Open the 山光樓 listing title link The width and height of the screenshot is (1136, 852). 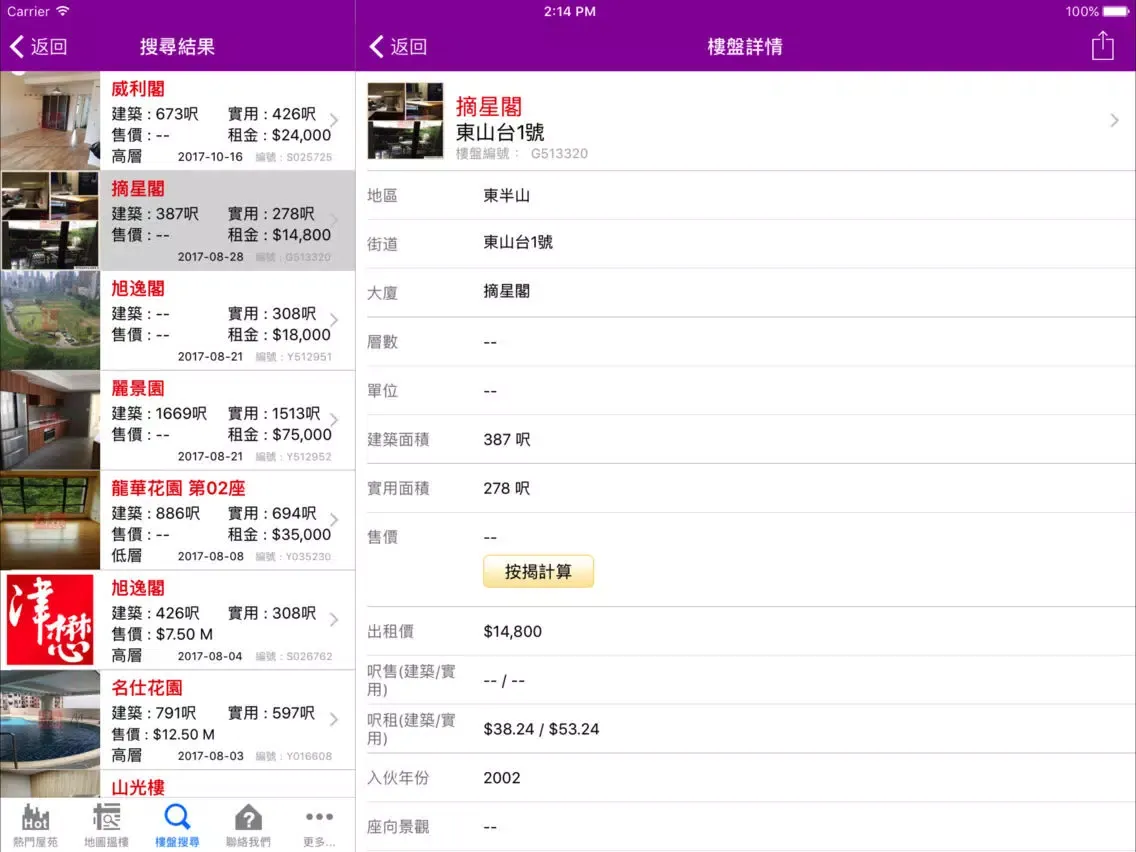(x=138, y=787)
